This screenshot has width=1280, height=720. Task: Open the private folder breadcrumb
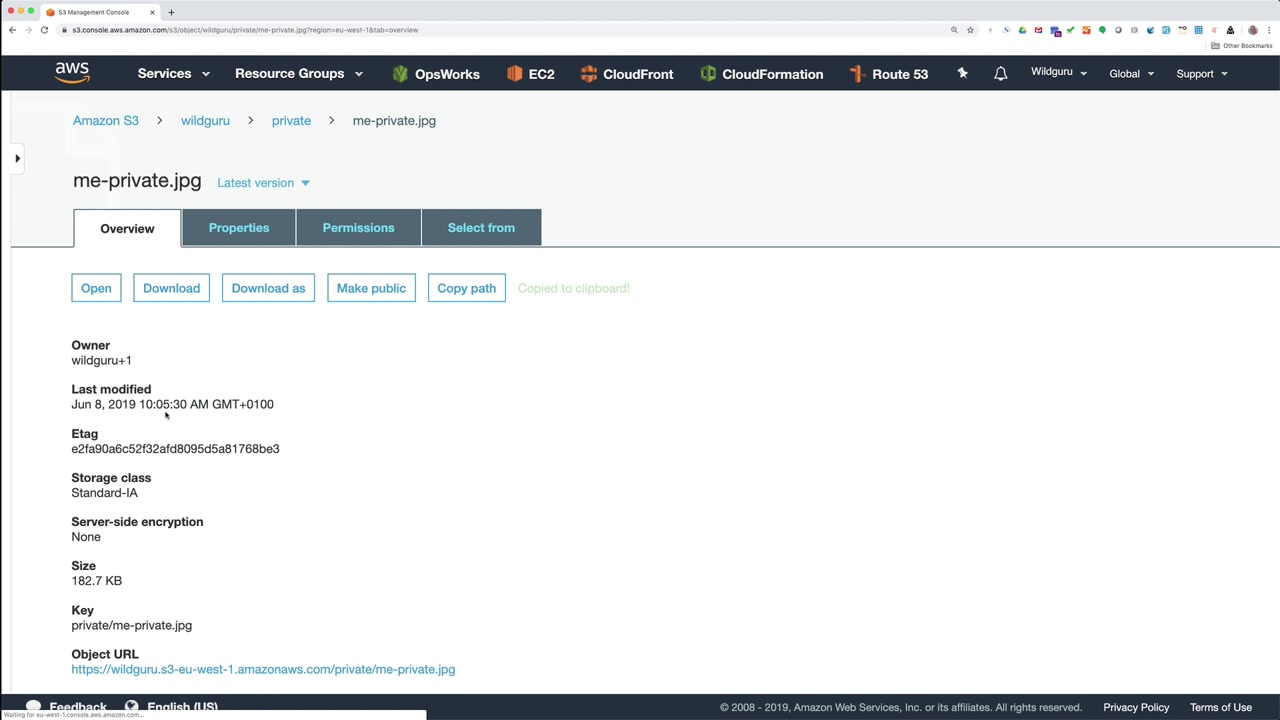click(291, 121)
